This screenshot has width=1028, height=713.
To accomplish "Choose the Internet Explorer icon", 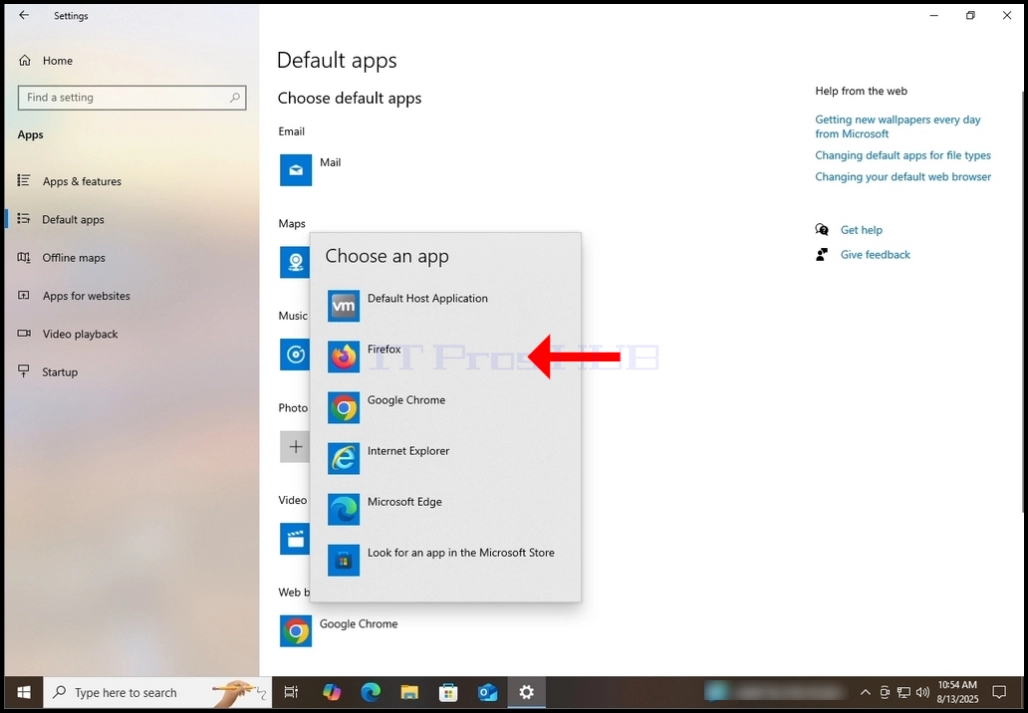I will tap(344, 459).
